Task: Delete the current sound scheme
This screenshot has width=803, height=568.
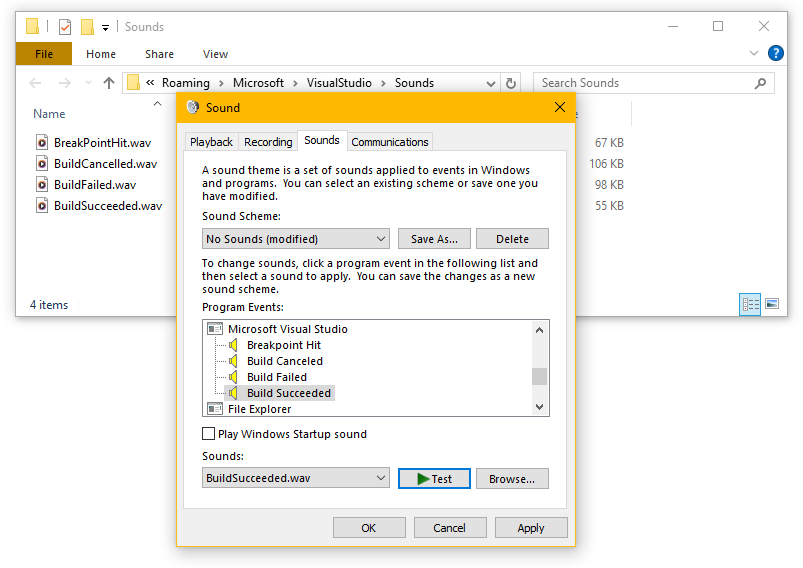Action: [x=512, y=239]
